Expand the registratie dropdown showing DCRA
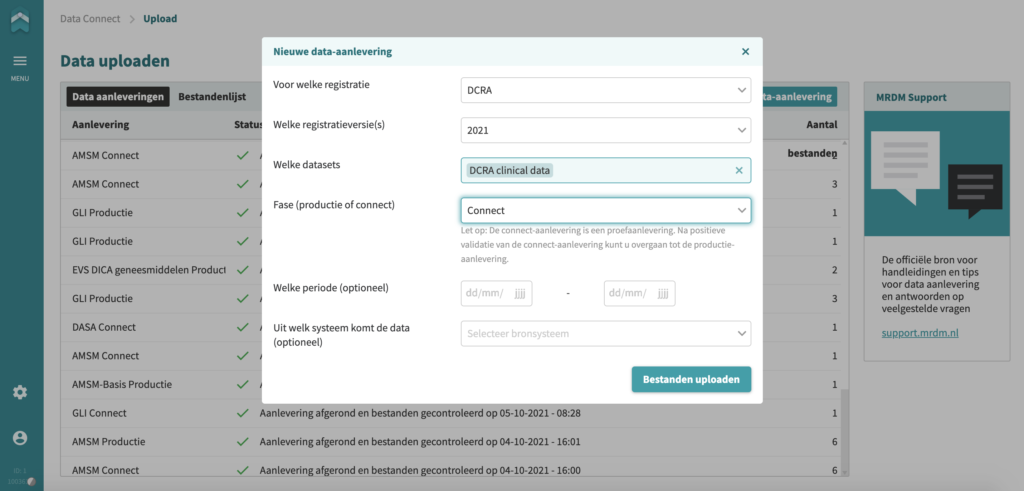This screenshot has height=491, width=1024. pos(605,90)
